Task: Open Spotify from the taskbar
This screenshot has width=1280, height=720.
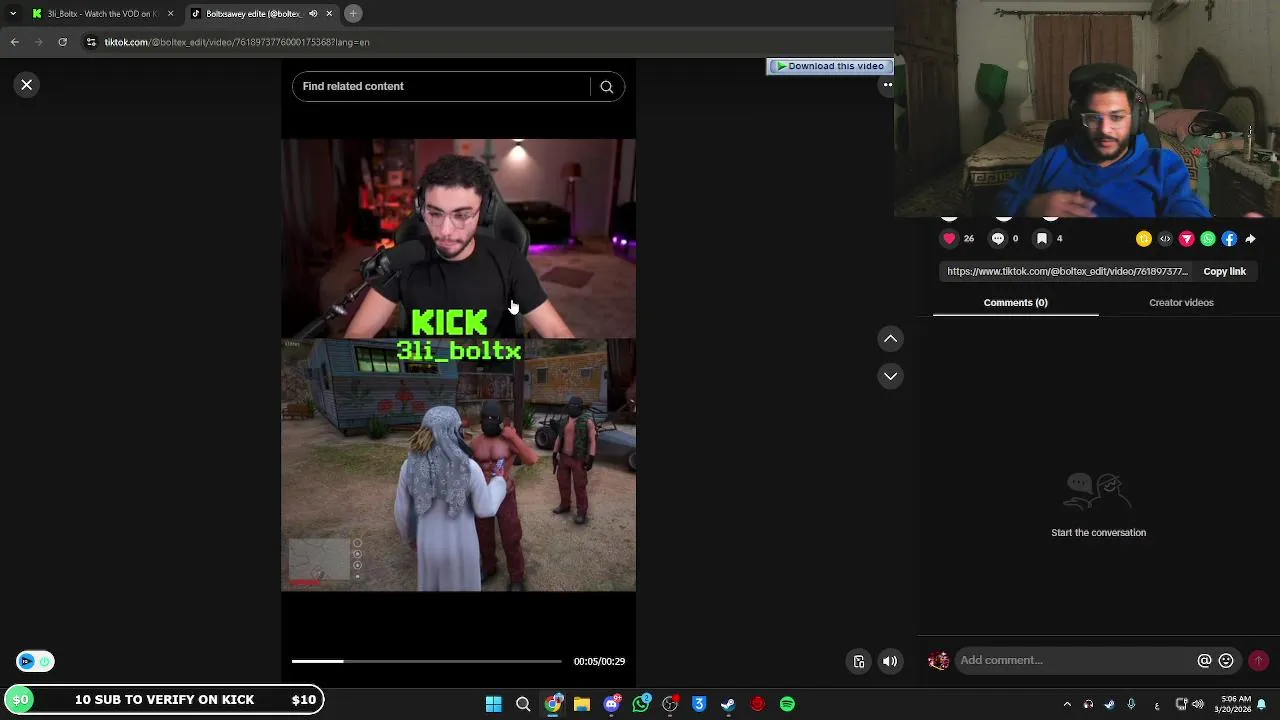Action: point(787,704)
